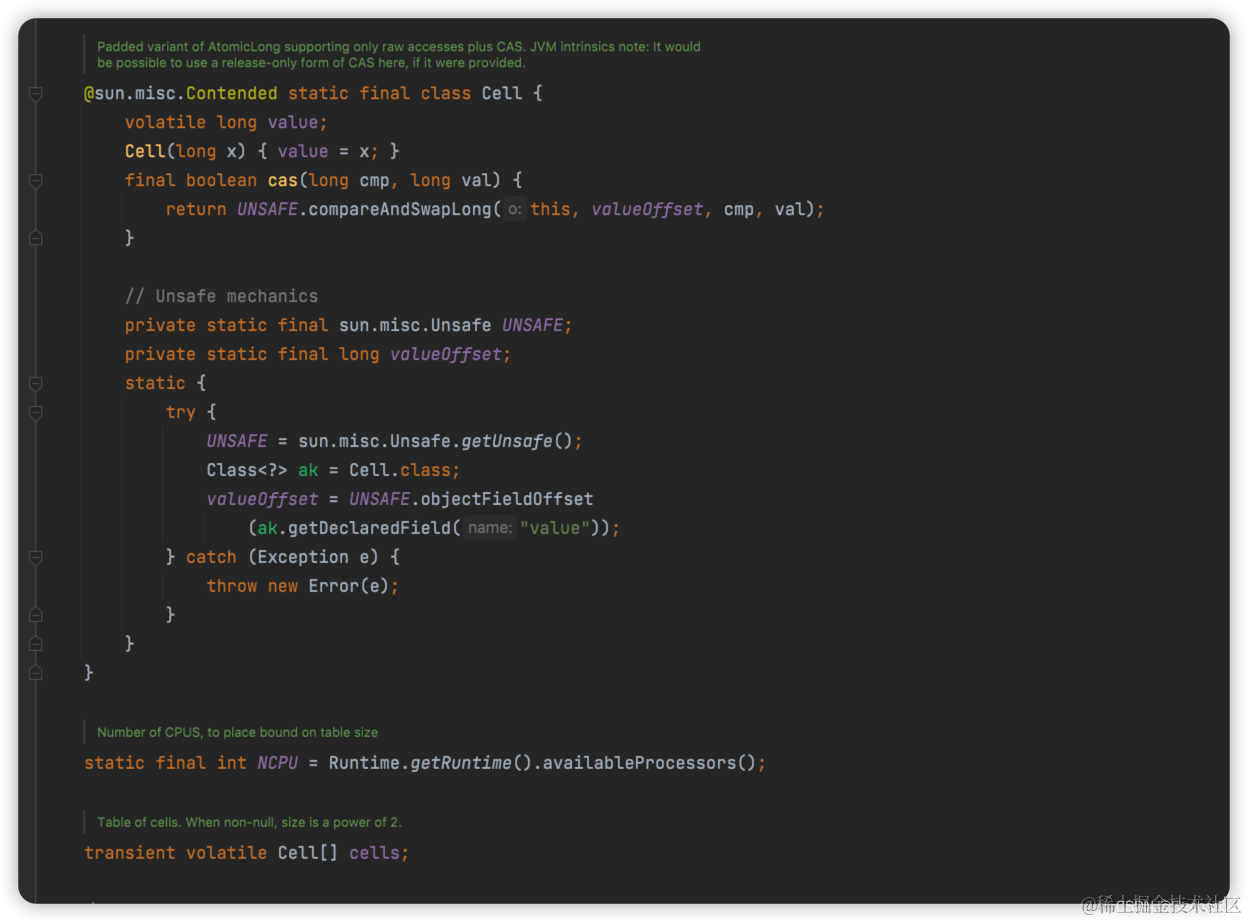Click the "value" string literal
The image size is (1248, 922).
click(555, 528)
